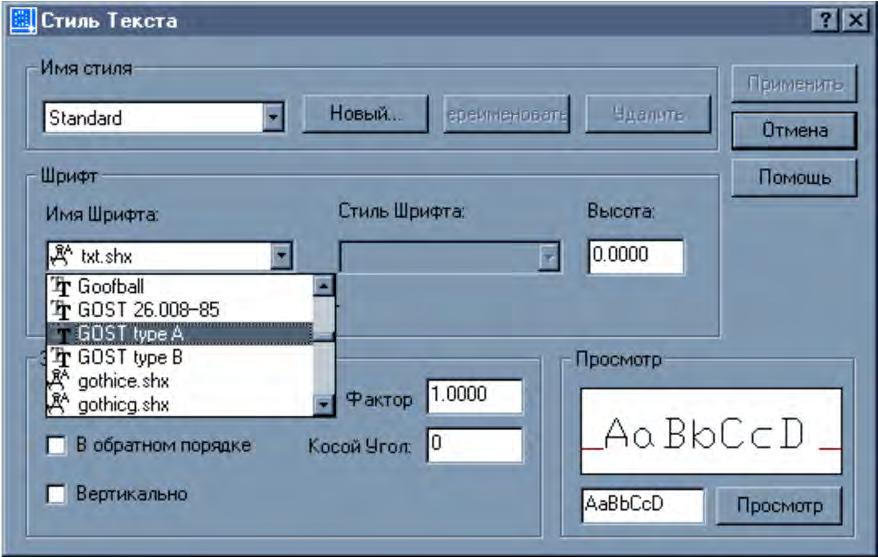Toggle the 'Вертикально' checkbox
This screenshot has height=557, width=878.
click(x=56, y=494)
